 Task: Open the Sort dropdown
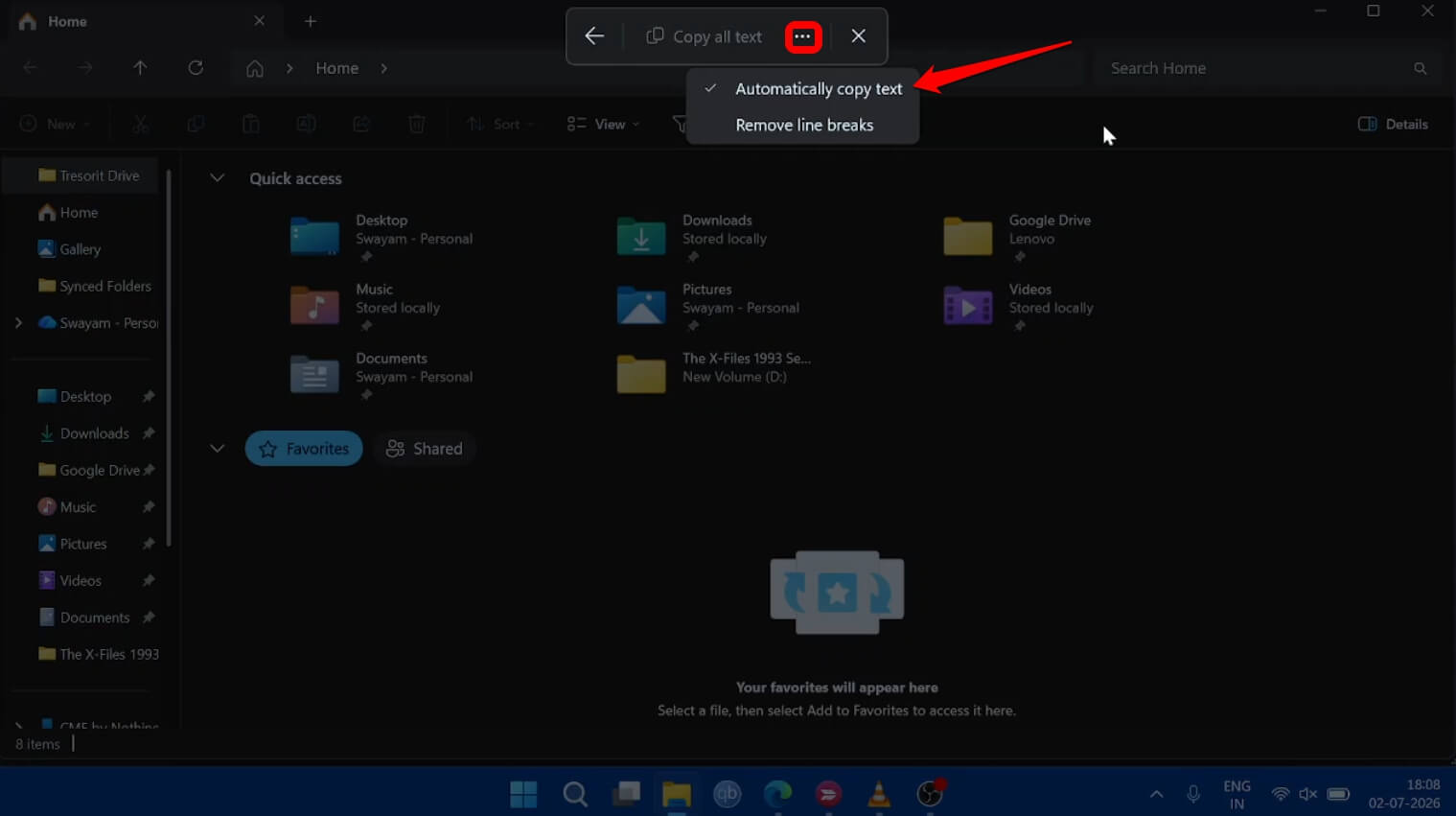(499, 124)
